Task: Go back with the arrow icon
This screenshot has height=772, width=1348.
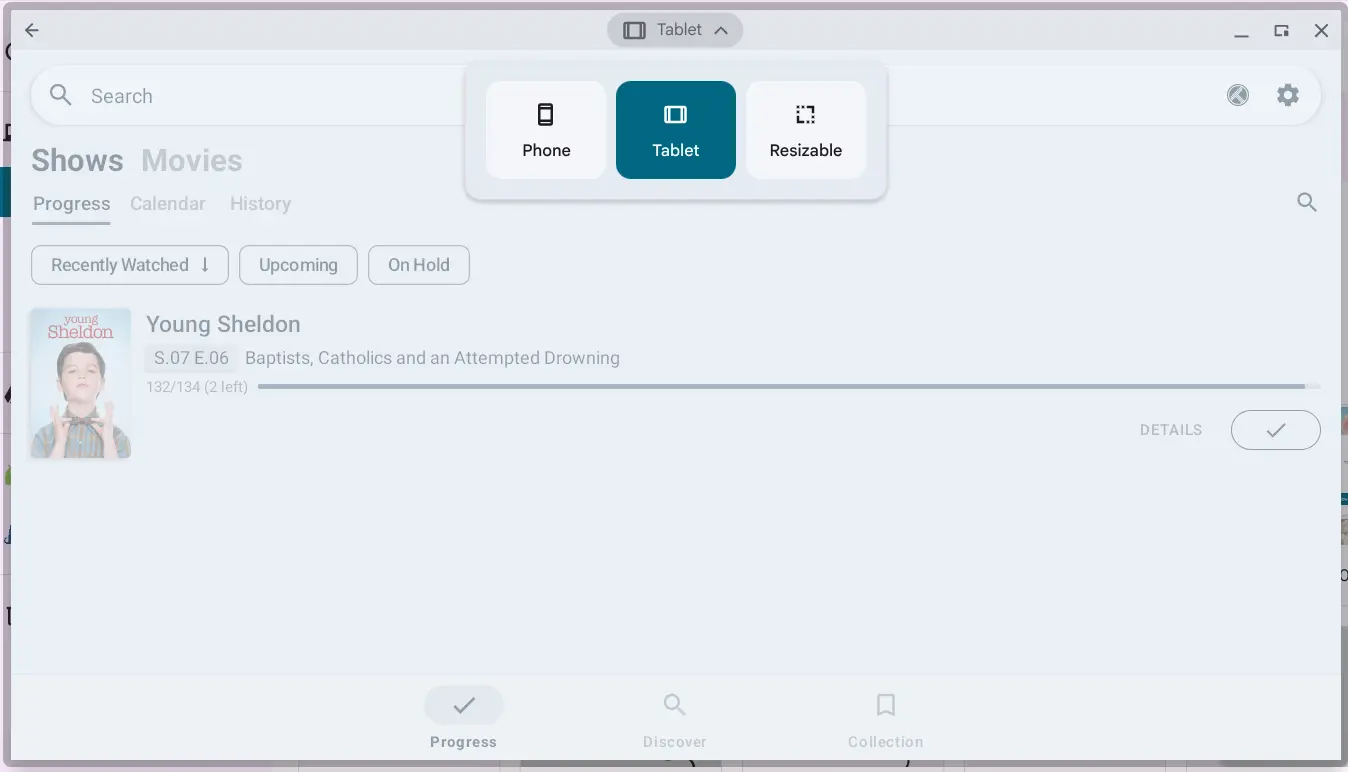Action: [32, 30]
